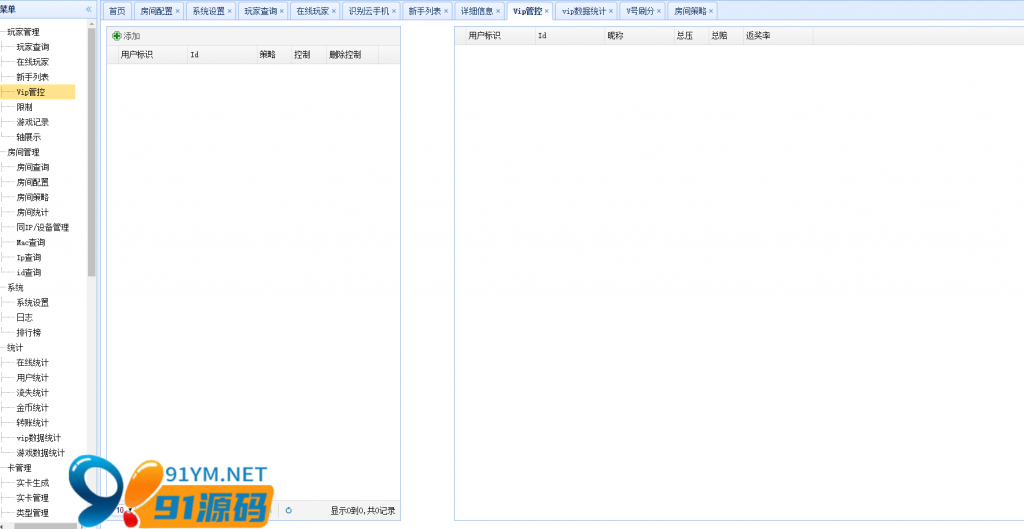Close the 房间策略 tab
Image resolution: width=1024 pixels, height=529 pixels.
711,11
